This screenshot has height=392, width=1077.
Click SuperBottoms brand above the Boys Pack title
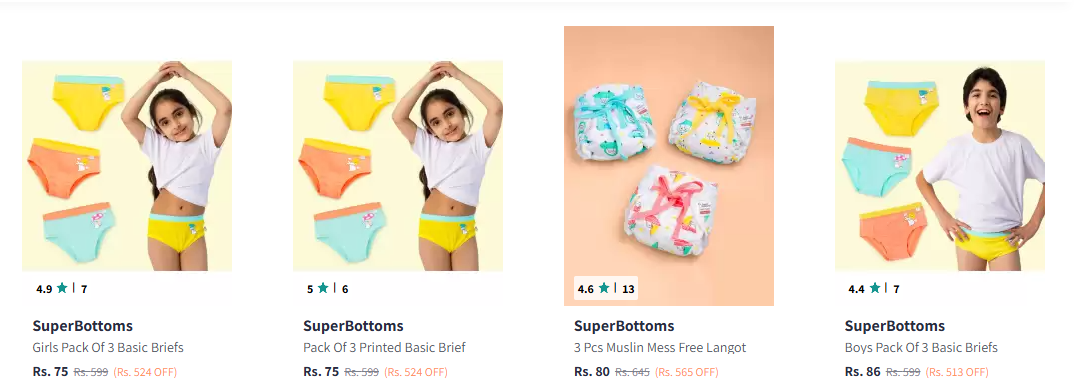pos(895,326)
